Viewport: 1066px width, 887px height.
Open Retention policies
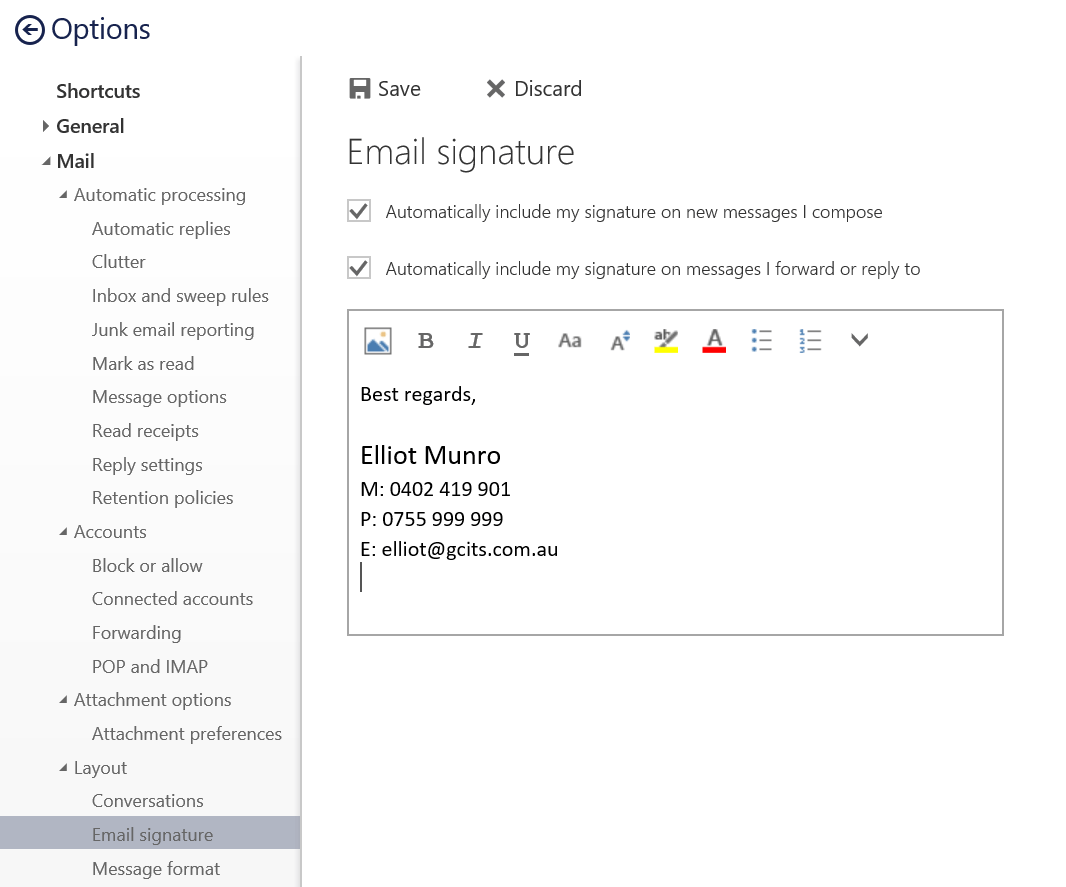pos(162,498)
